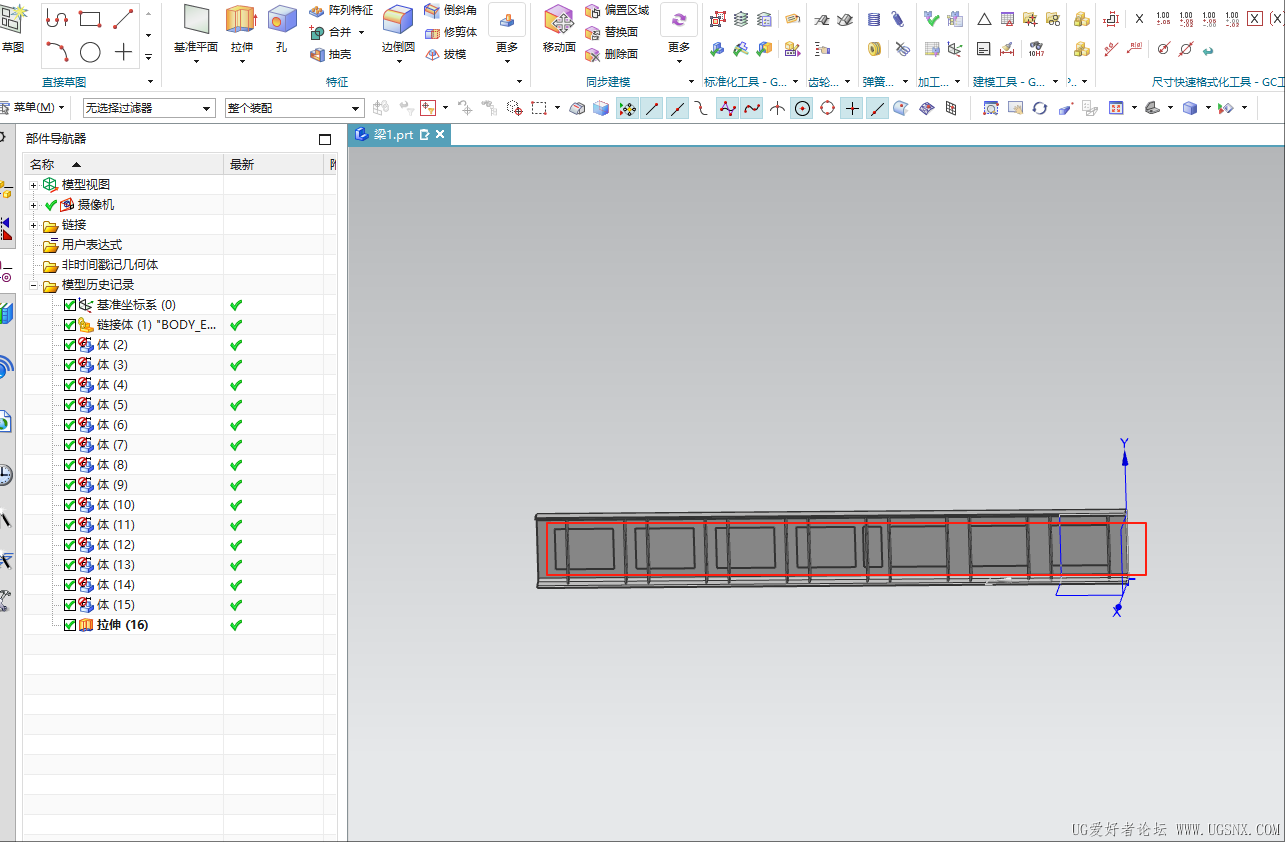Click the 10H7 fit tolerance icon

[x=1037, y=48]
